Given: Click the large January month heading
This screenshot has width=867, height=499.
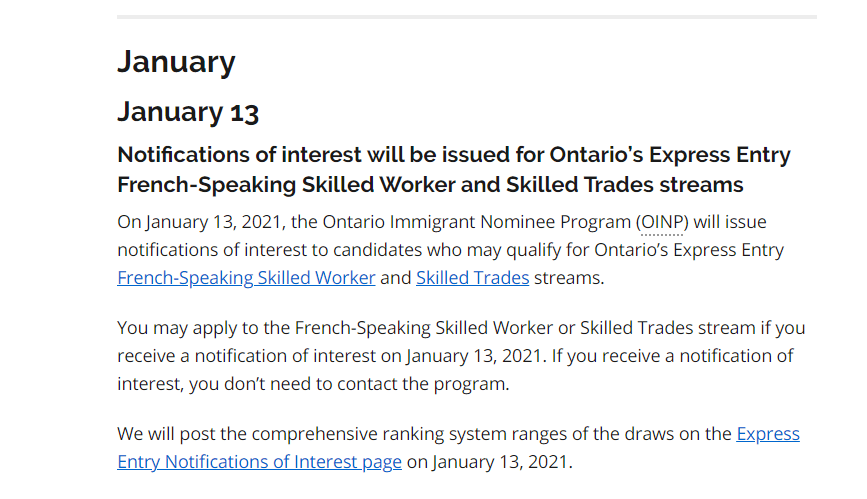Looking at the screenshot, I should pyautogui.click(x=176, y=62).
